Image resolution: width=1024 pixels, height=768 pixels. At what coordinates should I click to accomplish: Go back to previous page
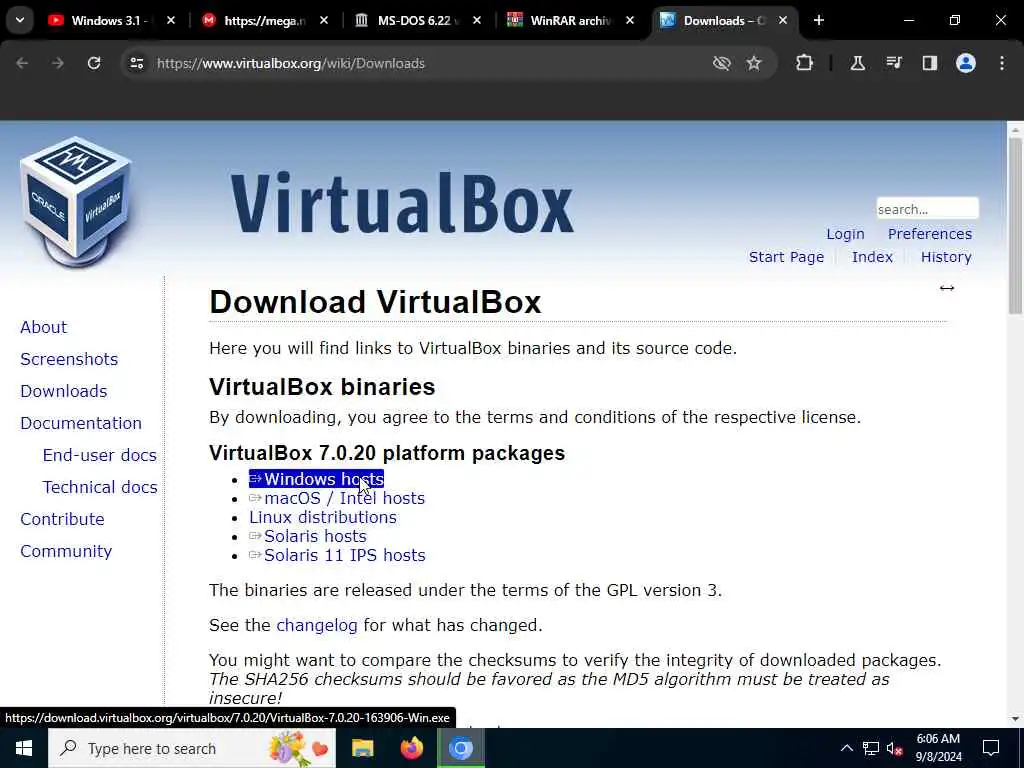22,63
